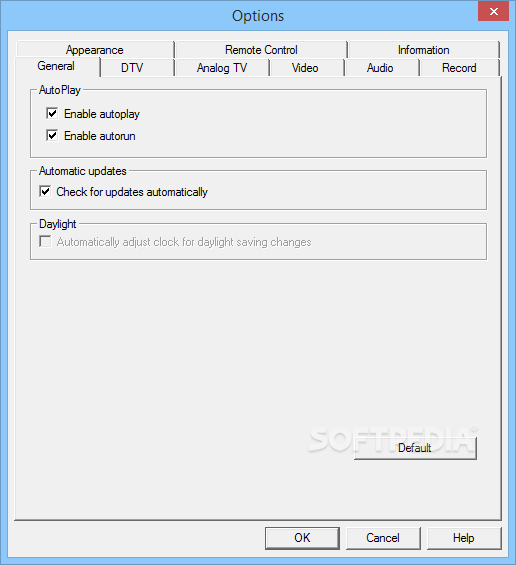Switch to the Record tab
The width and height of the screenshot is (516, 565).
(x=459, y=68)
